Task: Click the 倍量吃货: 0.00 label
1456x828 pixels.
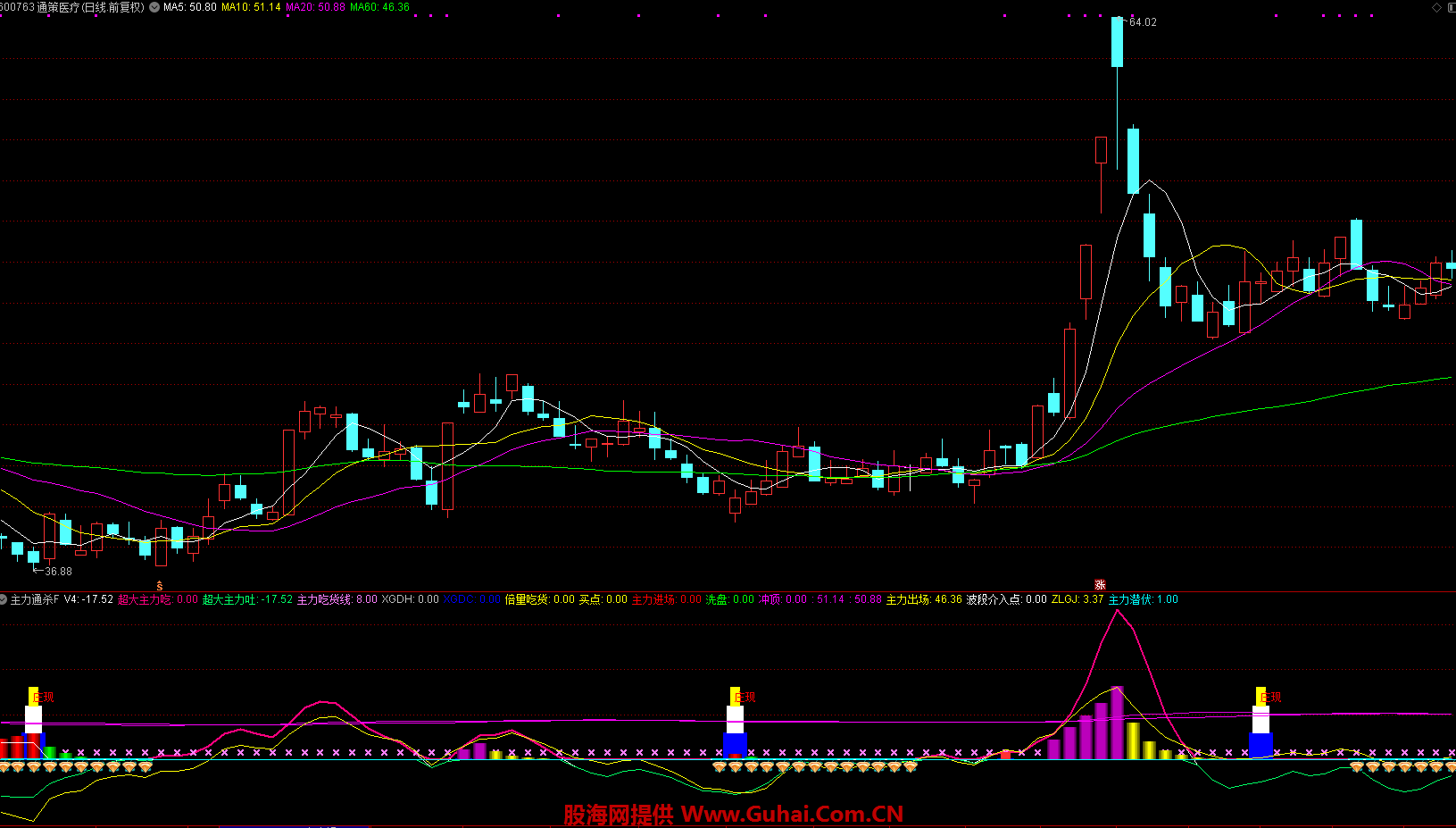Action: click(x=540, y=599)
